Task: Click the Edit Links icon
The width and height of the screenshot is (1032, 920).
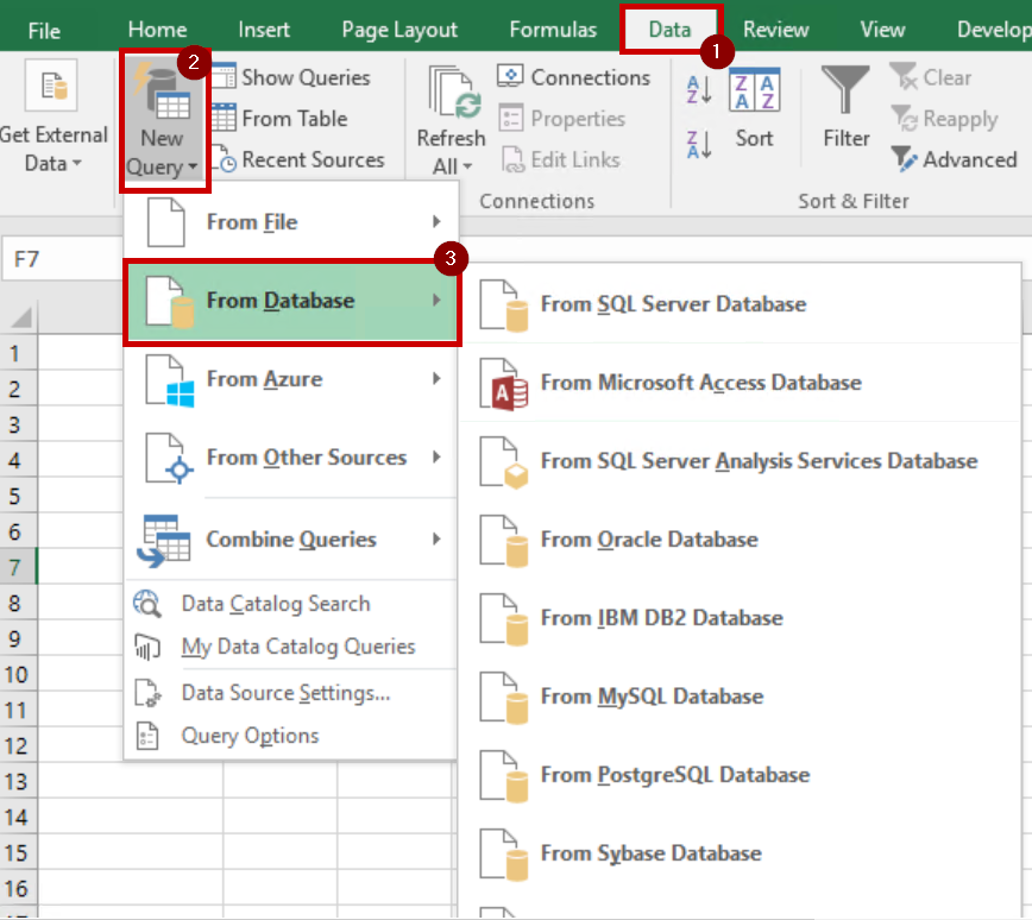Action: 513,160
